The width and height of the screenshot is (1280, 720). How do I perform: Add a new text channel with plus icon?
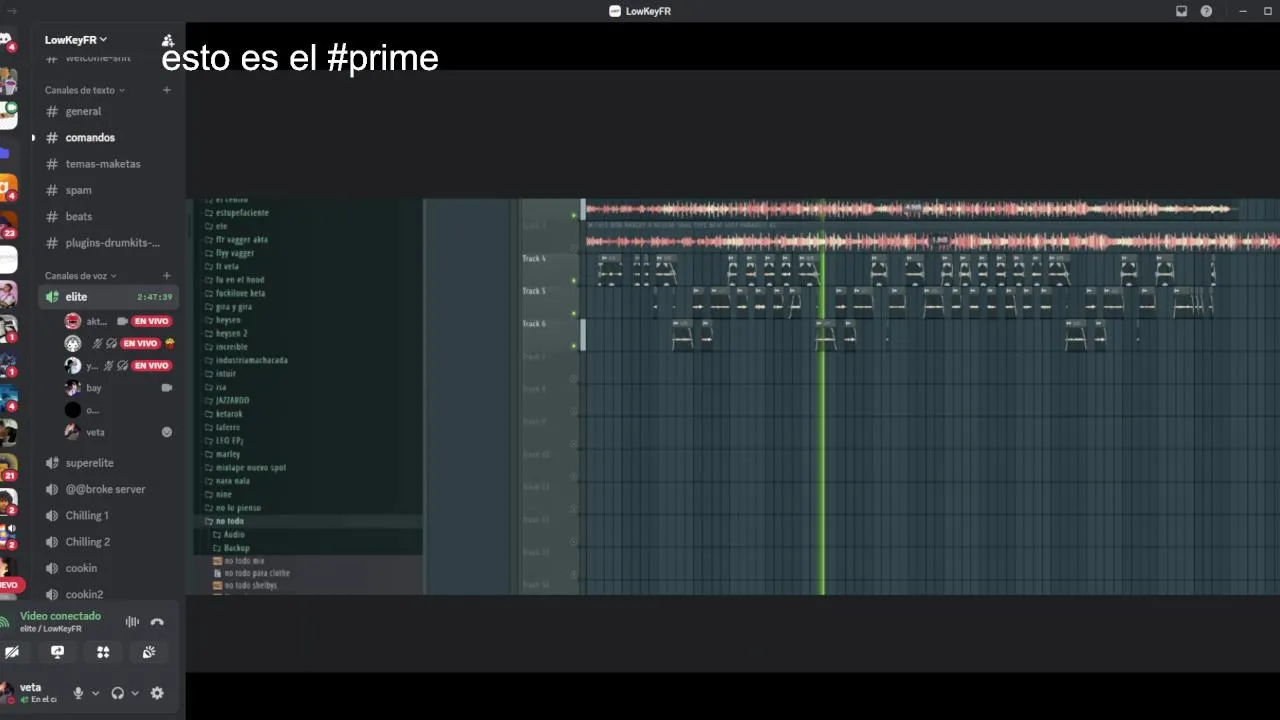pyautogui.click(x=167, y=90)
